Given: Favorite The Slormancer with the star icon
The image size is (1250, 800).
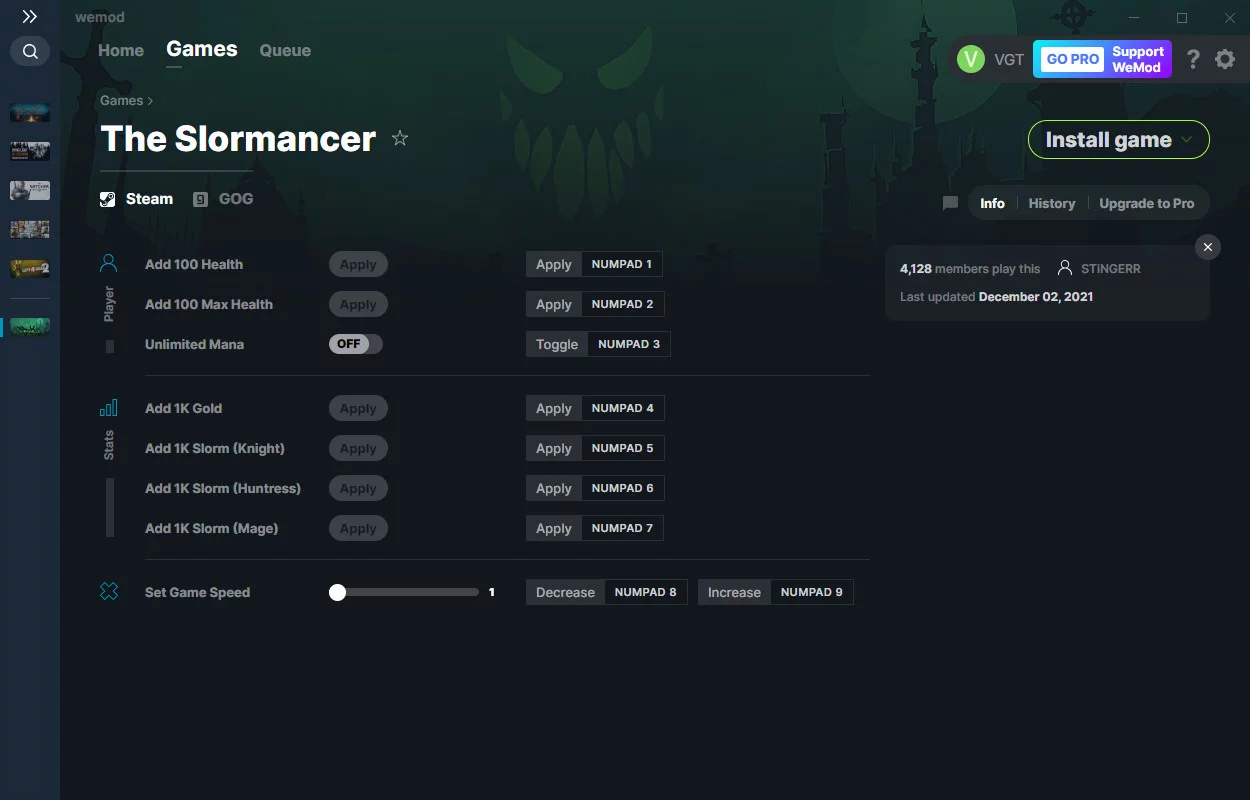Looking at the screenshot, I should (x=400, y=138).
